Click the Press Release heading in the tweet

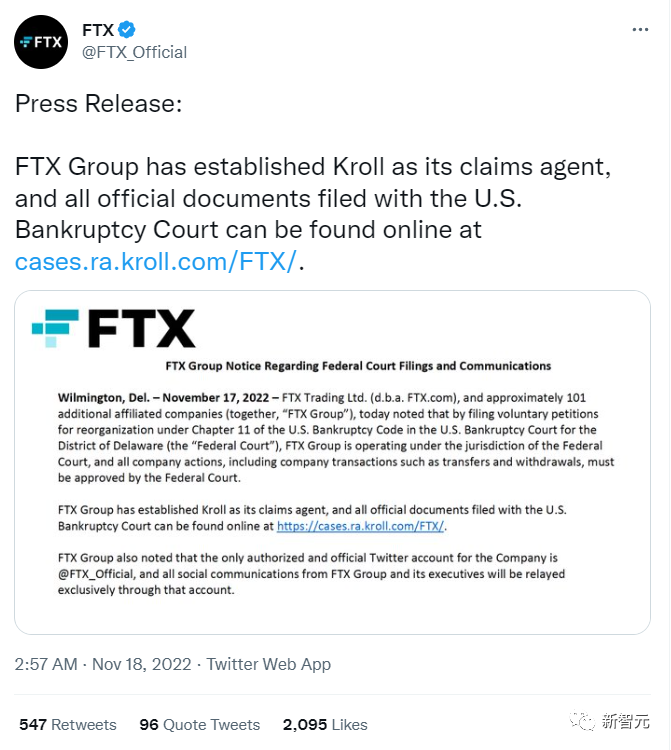point(99,103)
